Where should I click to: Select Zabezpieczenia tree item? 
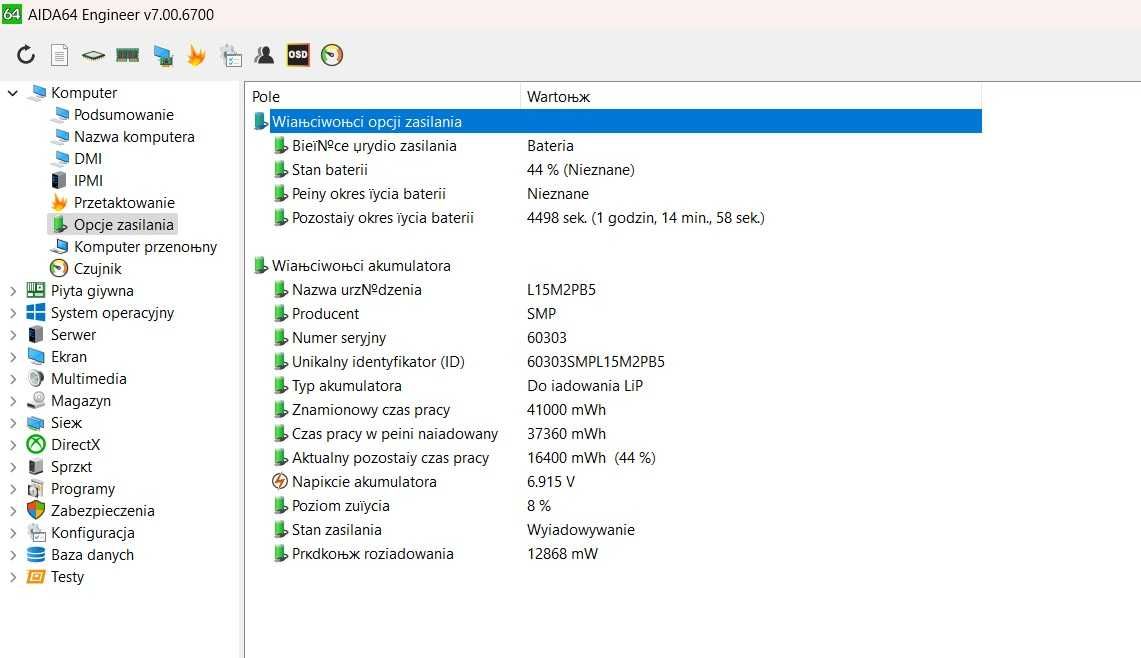point(103,511)
